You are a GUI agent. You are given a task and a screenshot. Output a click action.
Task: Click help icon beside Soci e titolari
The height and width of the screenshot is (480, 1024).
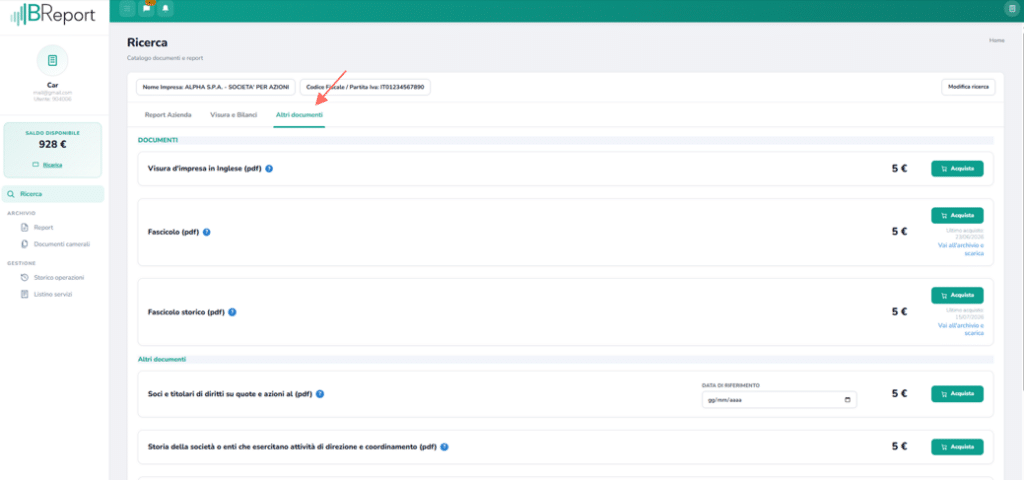(x=320, y=394)
